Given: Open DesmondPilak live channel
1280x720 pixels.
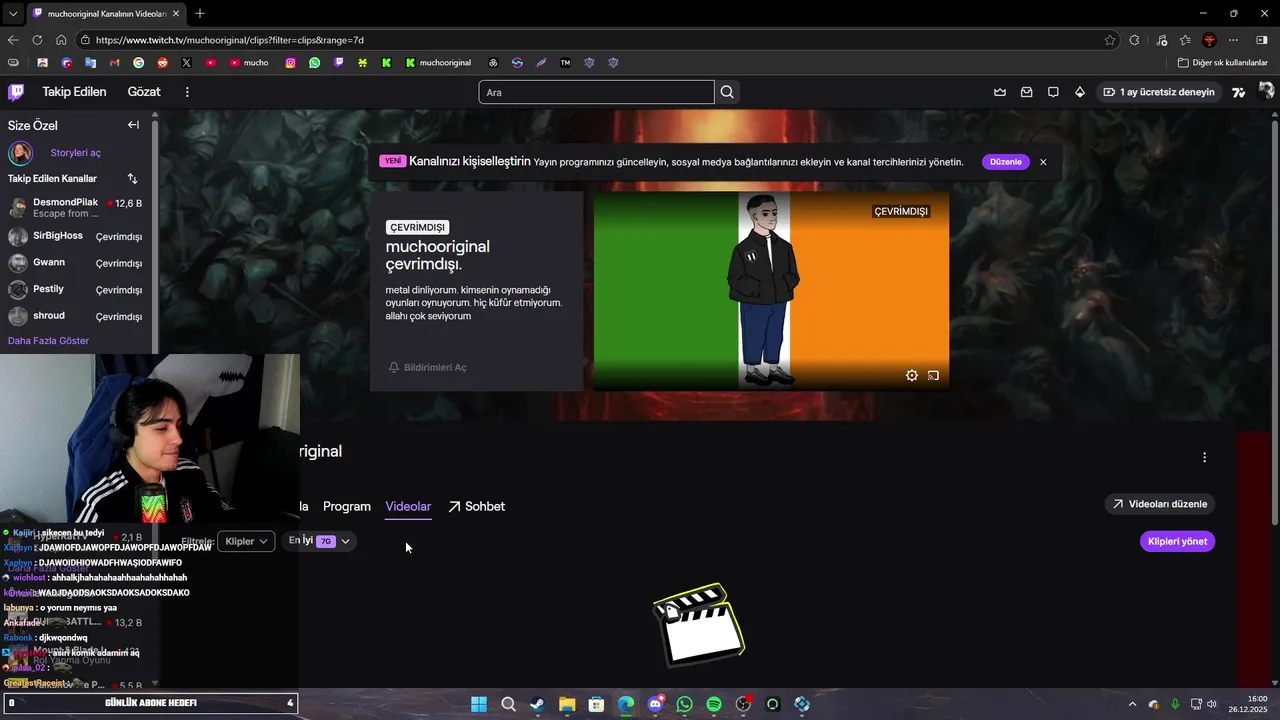Looking at the screenshot, I should (x=76, y=207).
